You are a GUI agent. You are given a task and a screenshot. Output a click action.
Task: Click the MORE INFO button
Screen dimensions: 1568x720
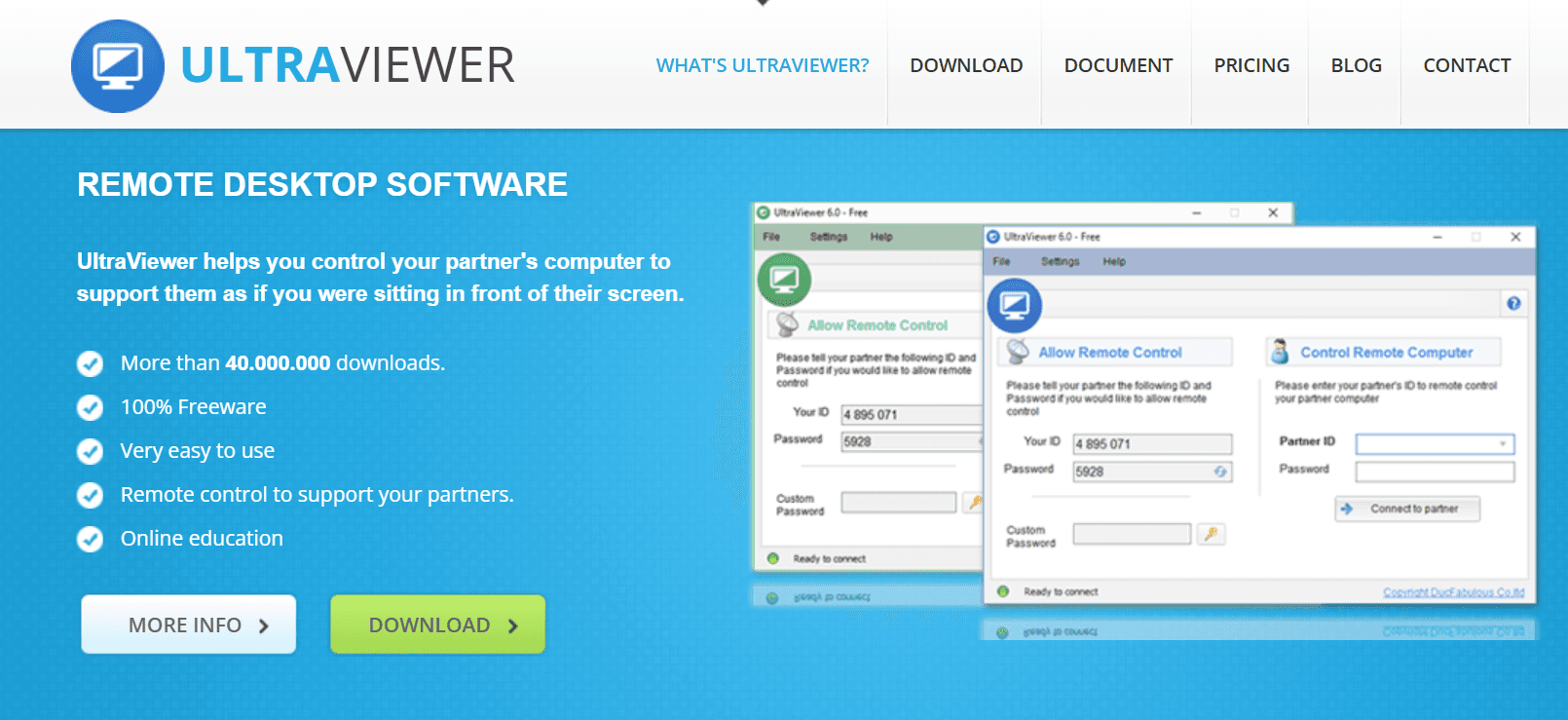pyautogui.click(x=189, y=625)
